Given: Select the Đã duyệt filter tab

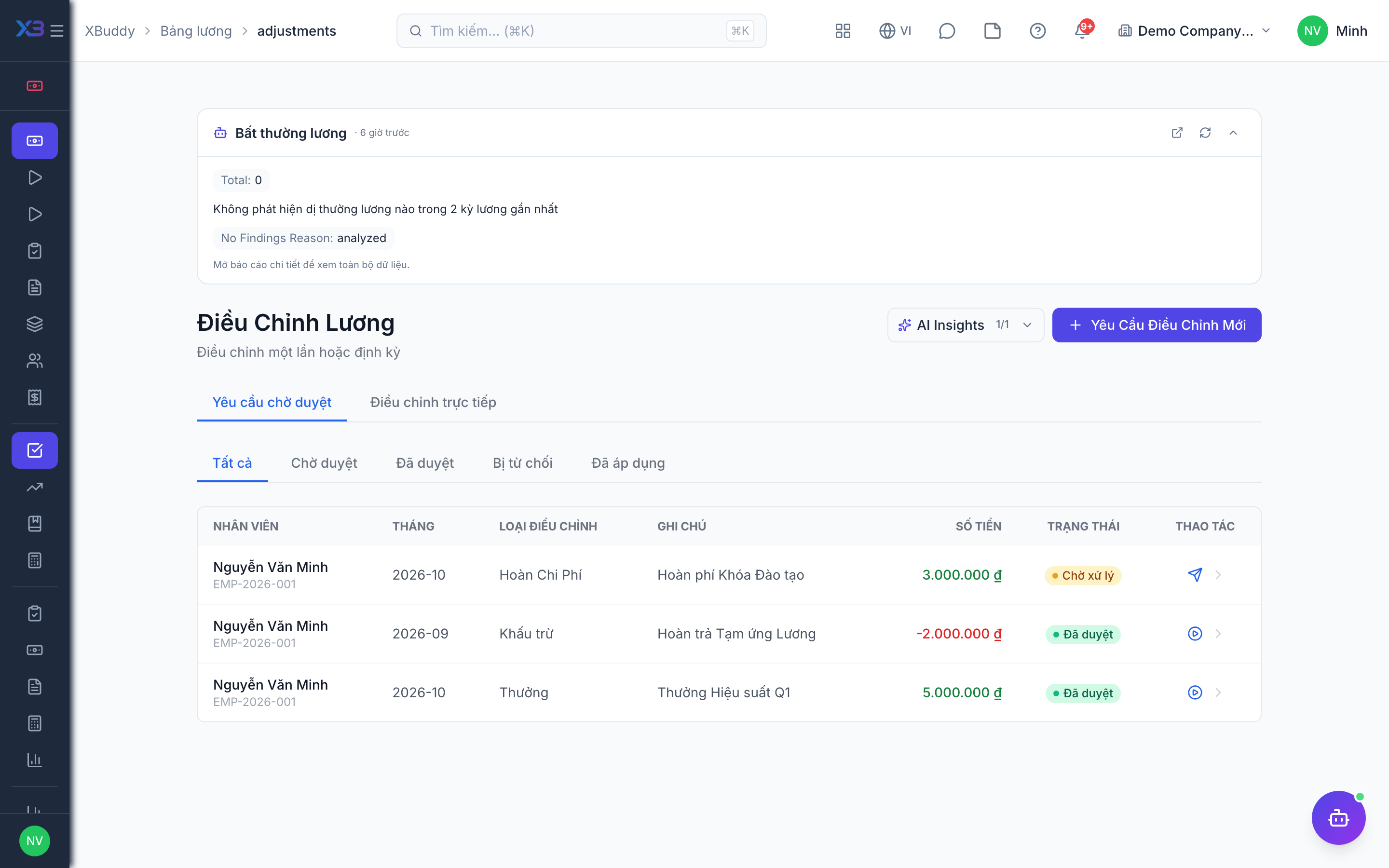Looking at the screenshot, I should pyautogui.click(x=425, y=463).
